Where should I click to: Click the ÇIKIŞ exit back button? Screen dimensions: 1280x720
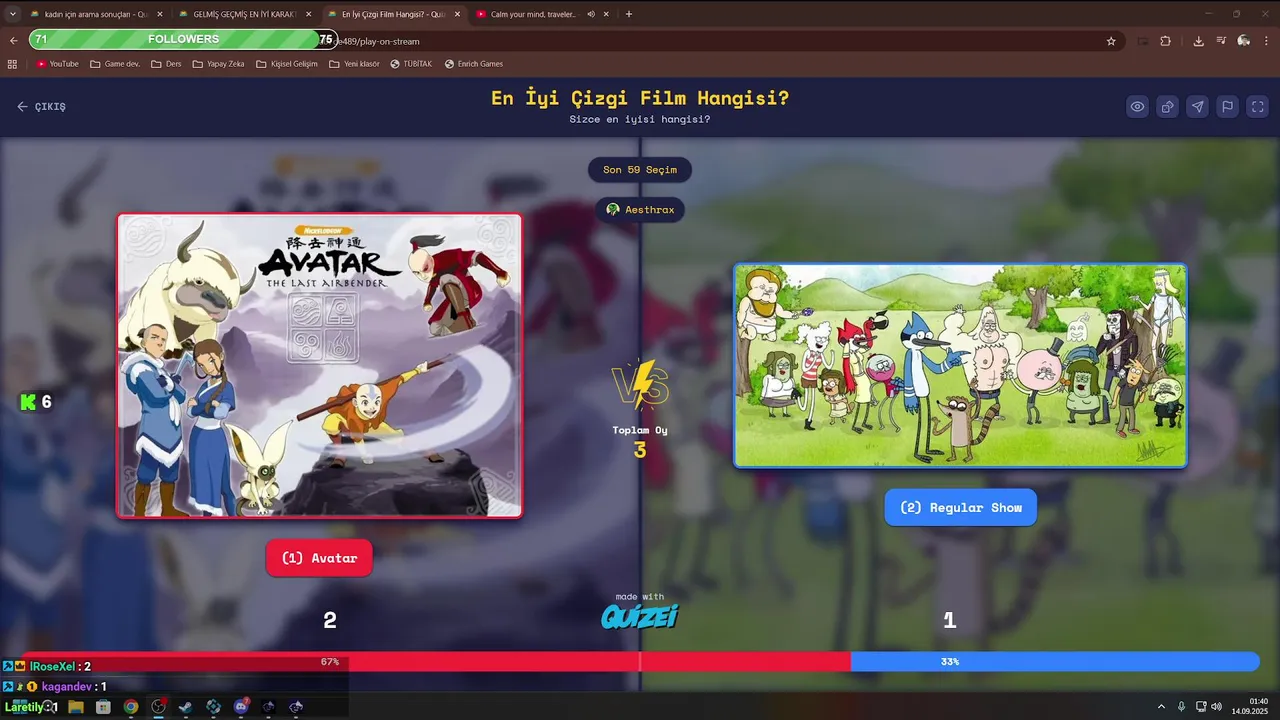coord(41,106)
